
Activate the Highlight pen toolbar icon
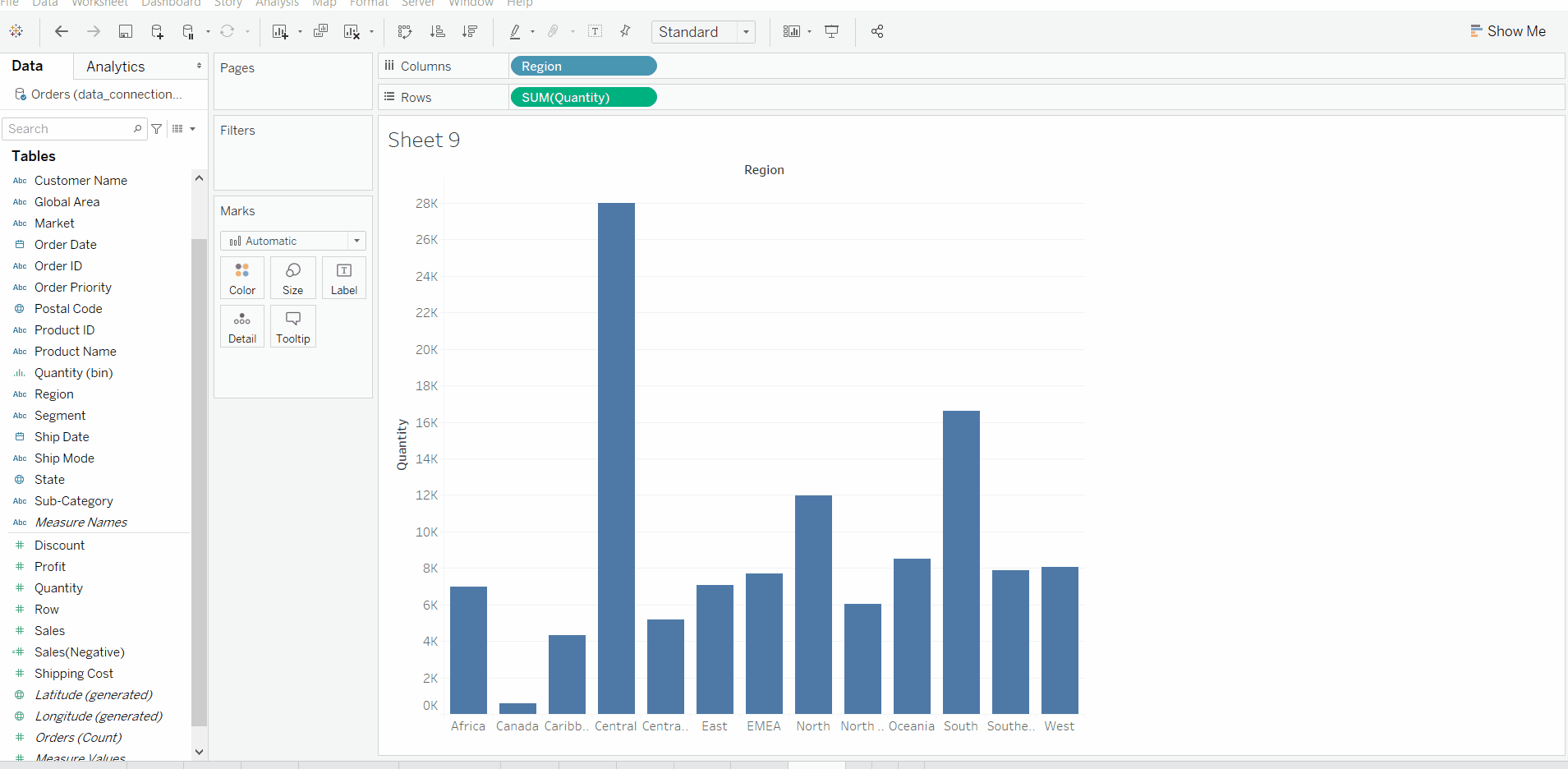click(x=516, y=31)
